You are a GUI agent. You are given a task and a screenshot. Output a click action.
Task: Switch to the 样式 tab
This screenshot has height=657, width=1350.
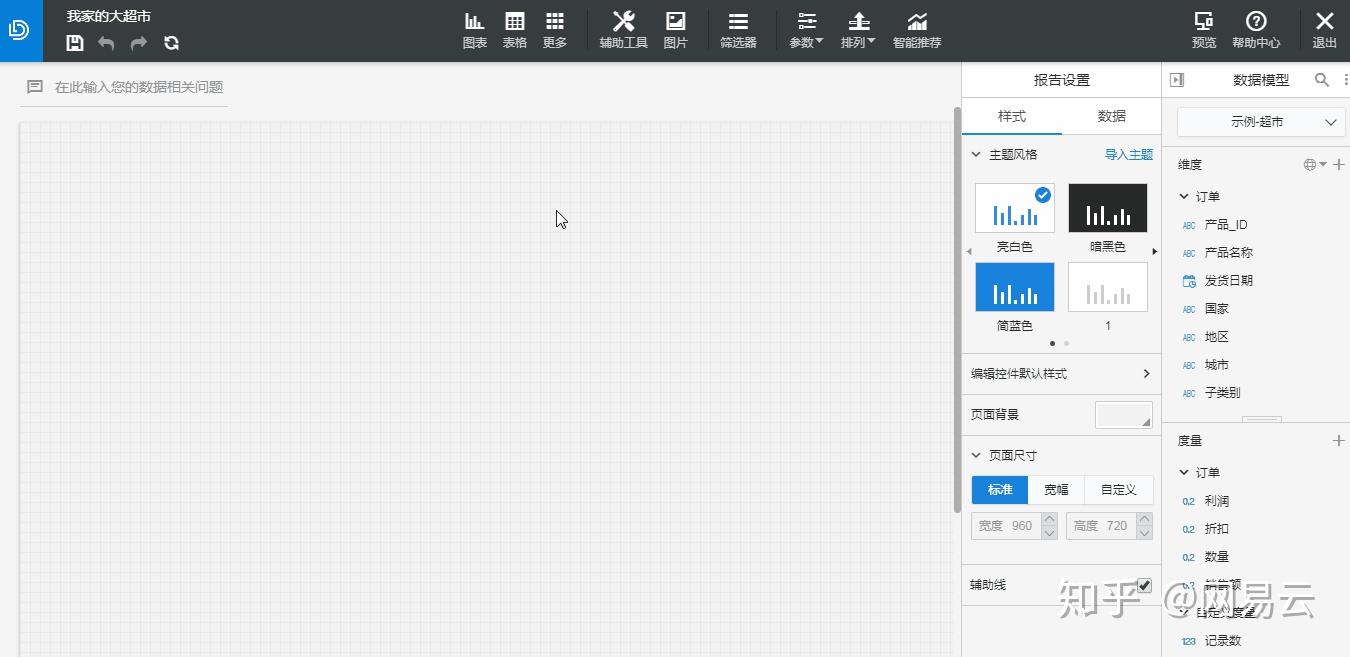[x=1011, y=116]
